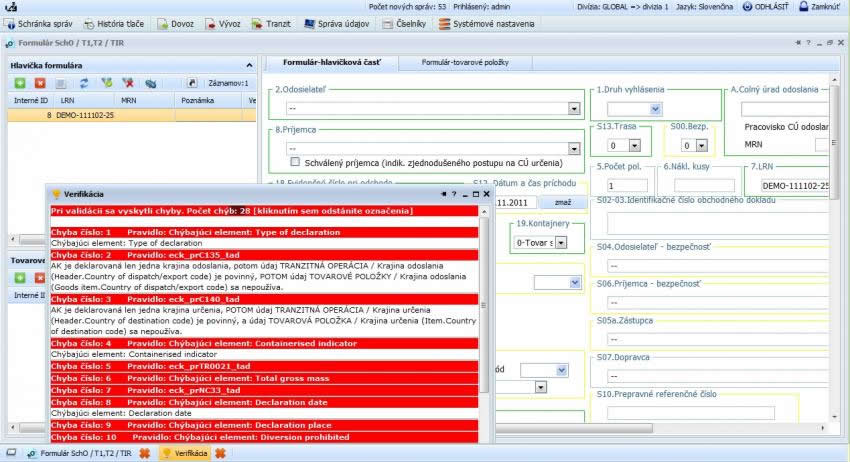The height and width of the screenshot is (462, 850).
Task: Apply the filter with green check icon
Action: click(107, 83)
